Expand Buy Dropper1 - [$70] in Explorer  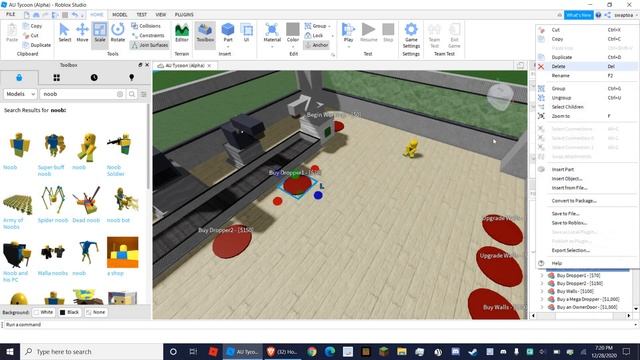tap(542, 276)
